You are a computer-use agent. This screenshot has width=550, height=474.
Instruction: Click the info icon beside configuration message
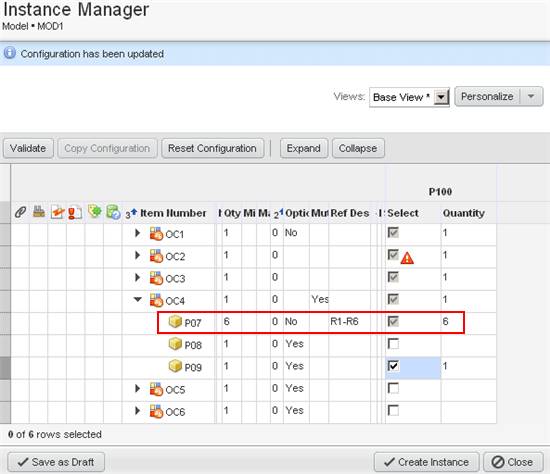coord(10,53)
